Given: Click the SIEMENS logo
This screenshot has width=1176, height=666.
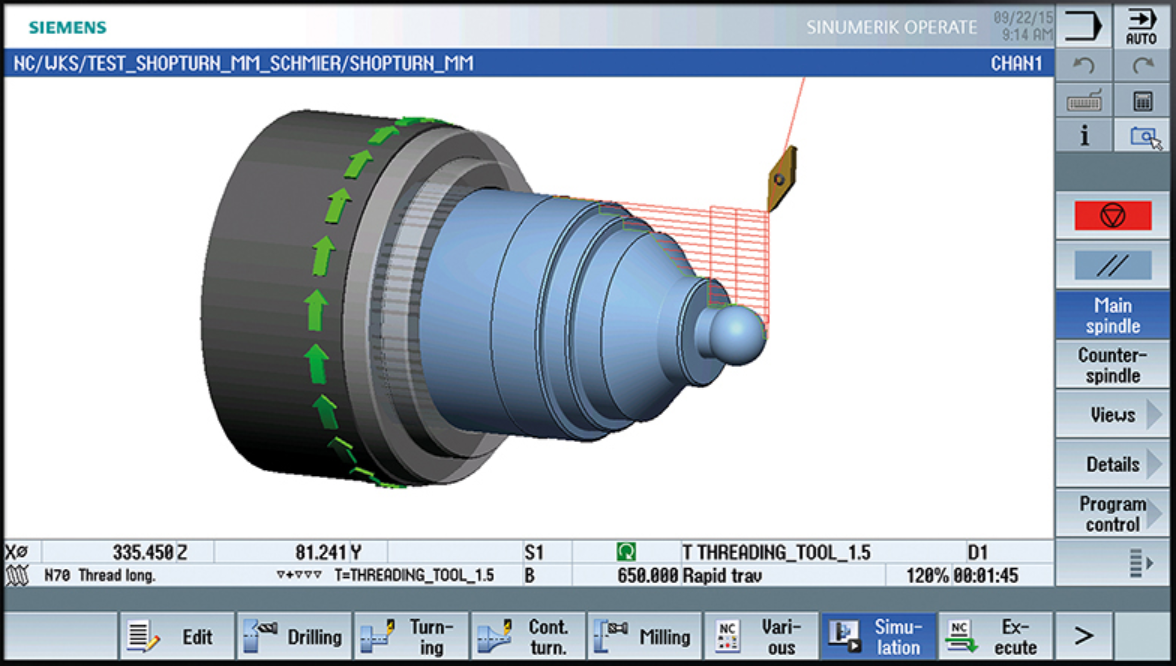Looking at the screenshot, I should coord(68,28).
